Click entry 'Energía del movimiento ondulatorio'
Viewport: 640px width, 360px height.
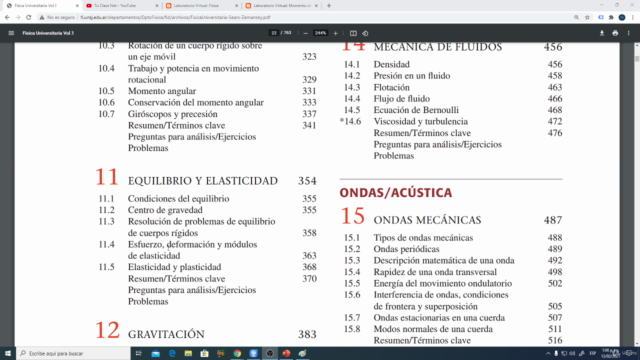pyautogui.click(x=442, y=283)
